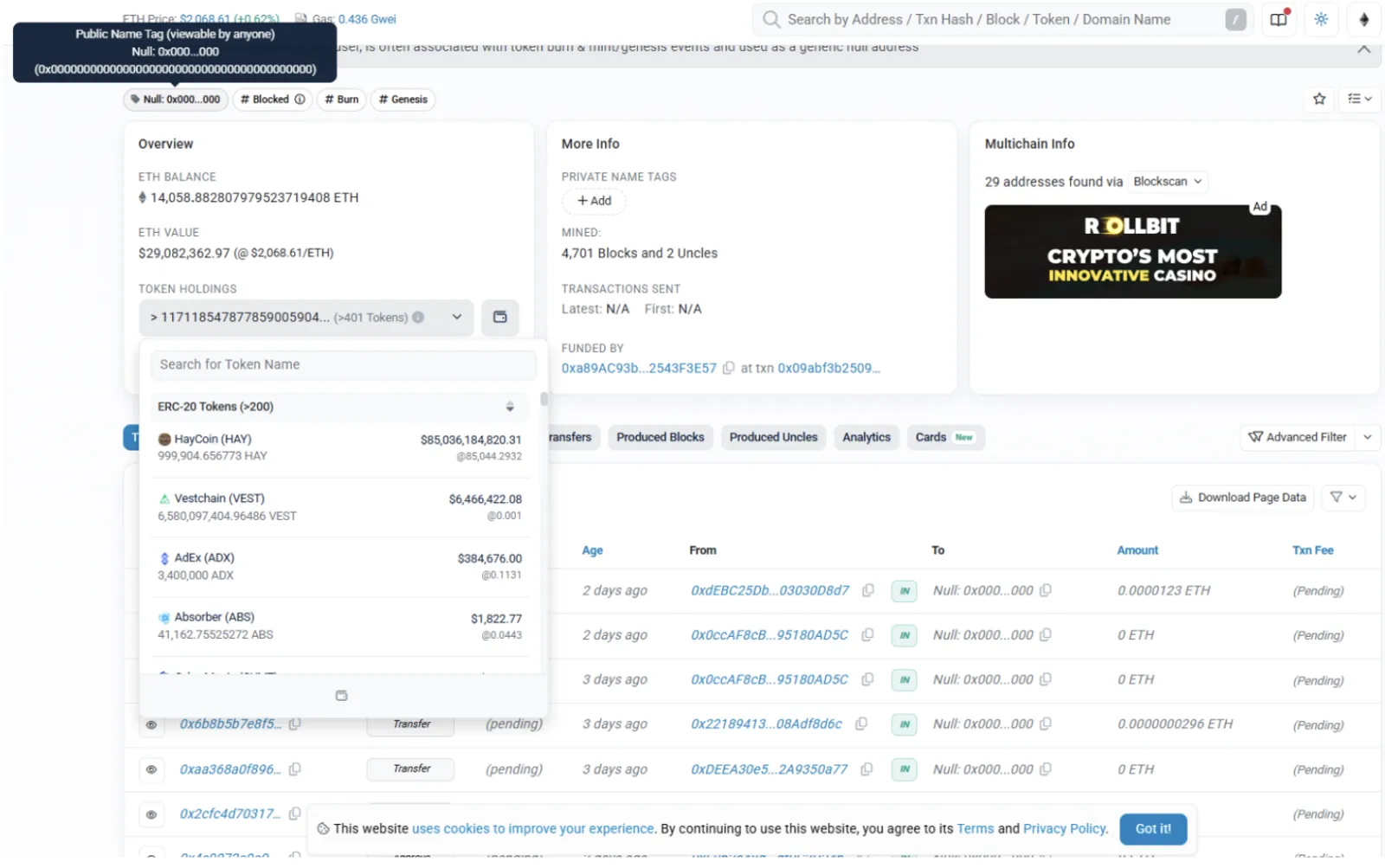Open sender 0xdEBC25Db...03030D8d7
Viewport: 1385px width, 868px height.
[x=770, y=591]
